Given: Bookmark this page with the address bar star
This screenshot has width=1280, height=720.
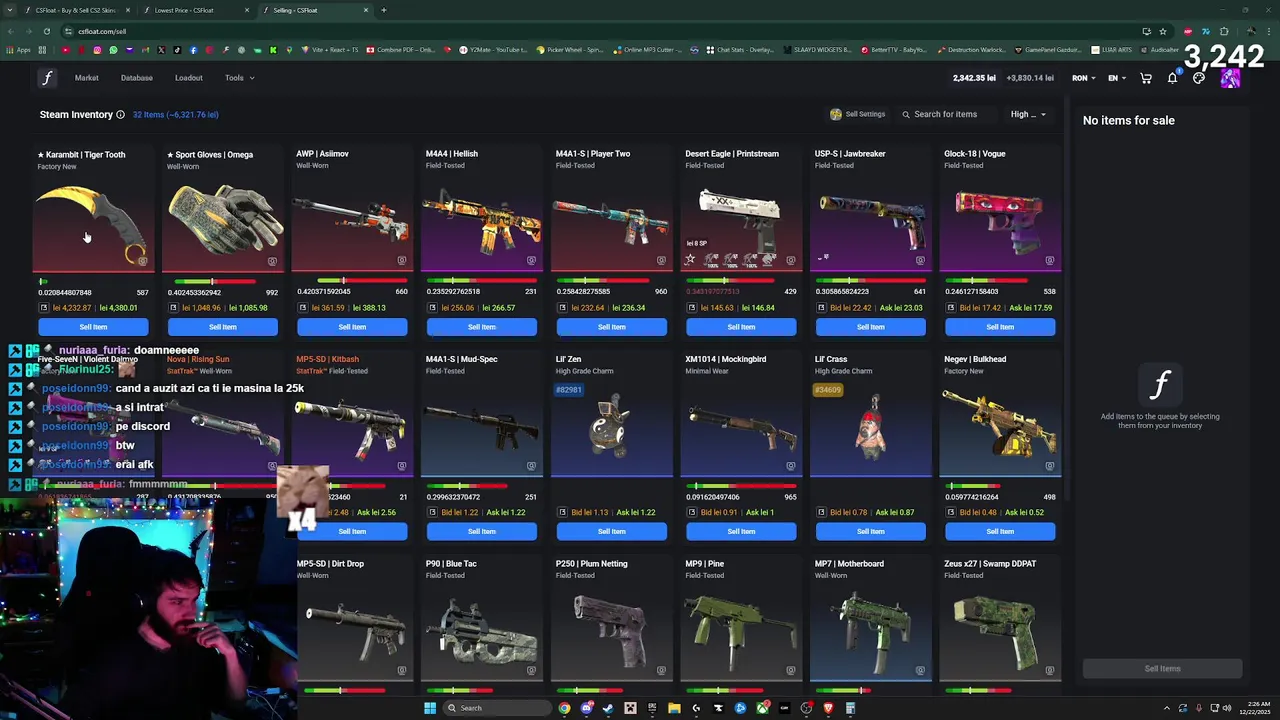Looking at the screenshot, I should coord(1162,31).
